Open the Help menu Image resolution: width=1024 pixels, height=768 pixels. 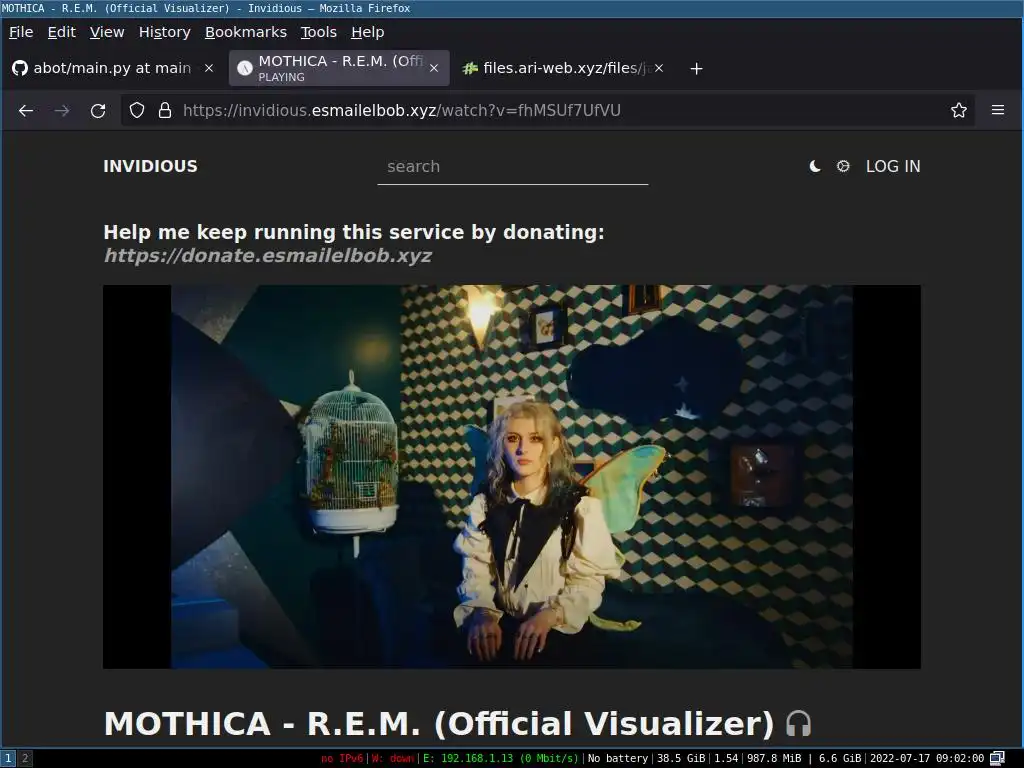tap(368, 32)
